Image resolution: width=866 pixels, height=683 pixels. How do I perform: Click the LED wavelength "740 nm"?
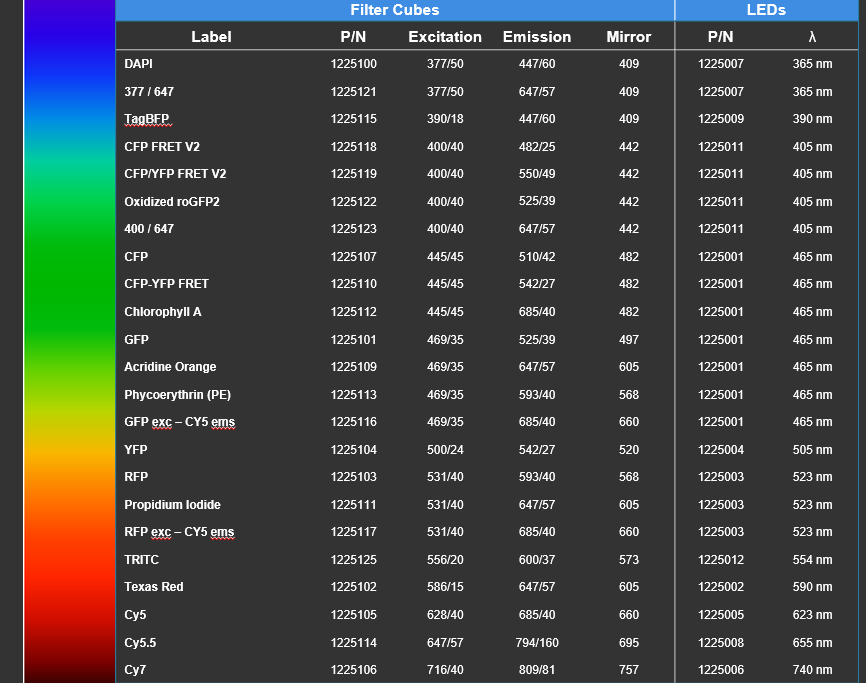(x=812, y=670)
